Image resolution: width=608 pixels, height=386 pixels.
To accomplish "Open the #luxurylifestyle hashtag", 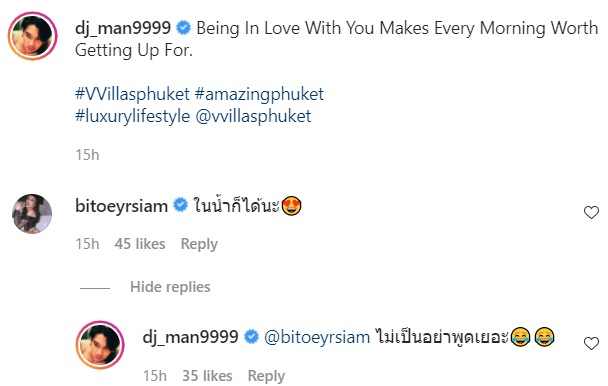I will [x=133, y=116].
